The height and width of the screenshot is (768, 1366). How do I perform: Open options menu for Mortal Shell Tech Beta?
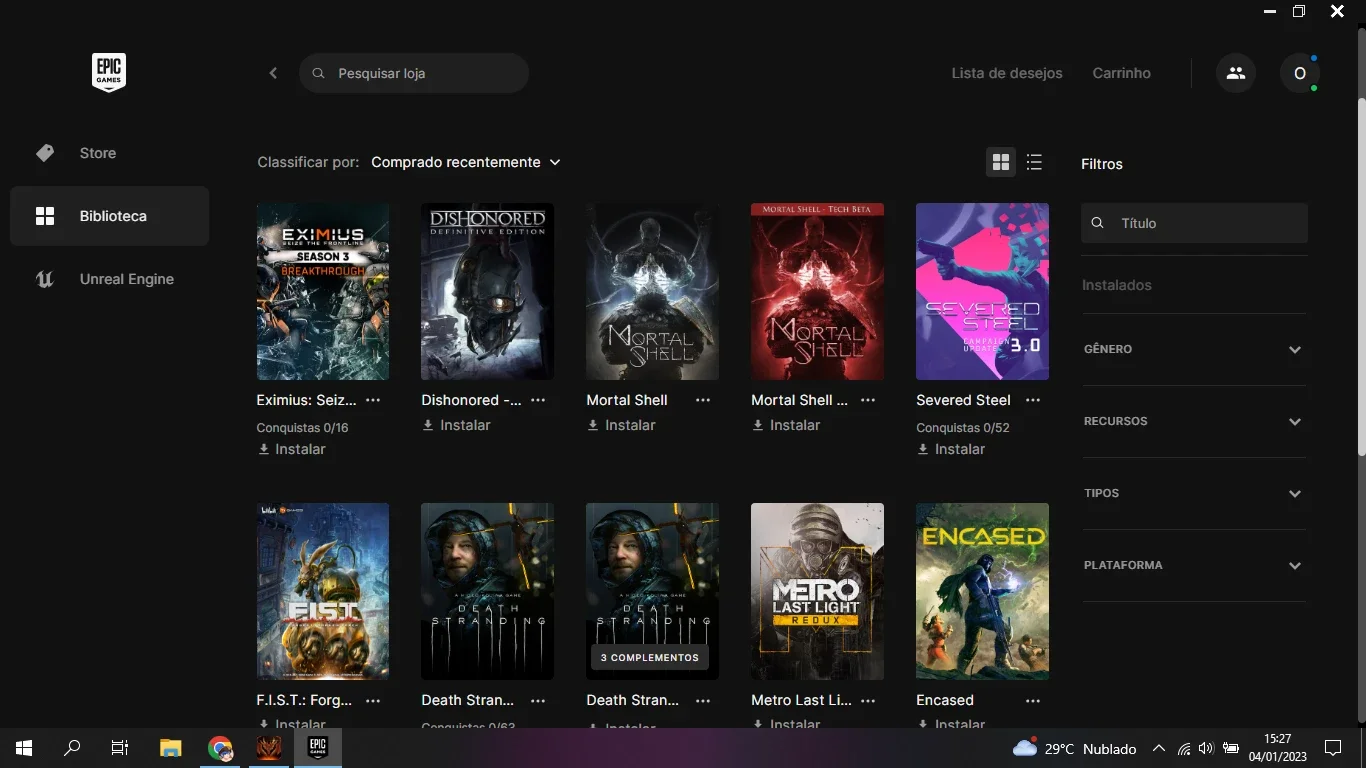click(x=868, y=400)
